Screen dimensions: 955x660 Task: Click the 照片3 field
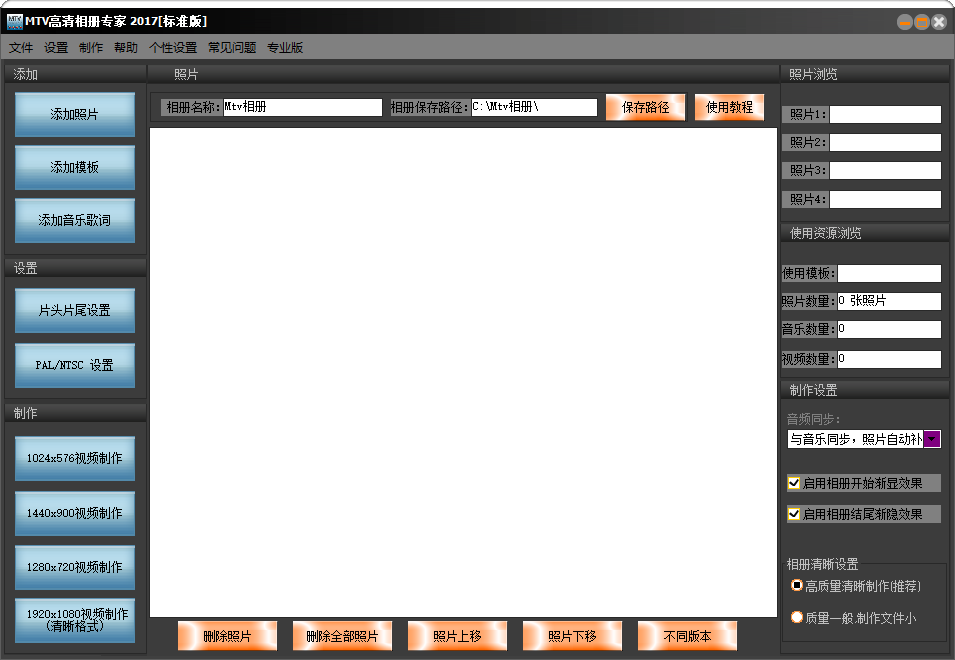(x=886, y=170)
